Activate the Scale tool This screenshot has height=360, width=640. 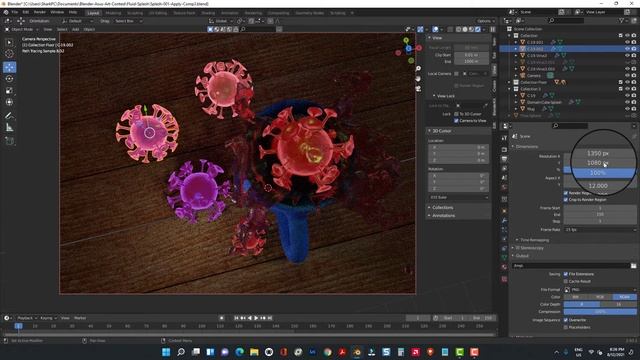9,91
